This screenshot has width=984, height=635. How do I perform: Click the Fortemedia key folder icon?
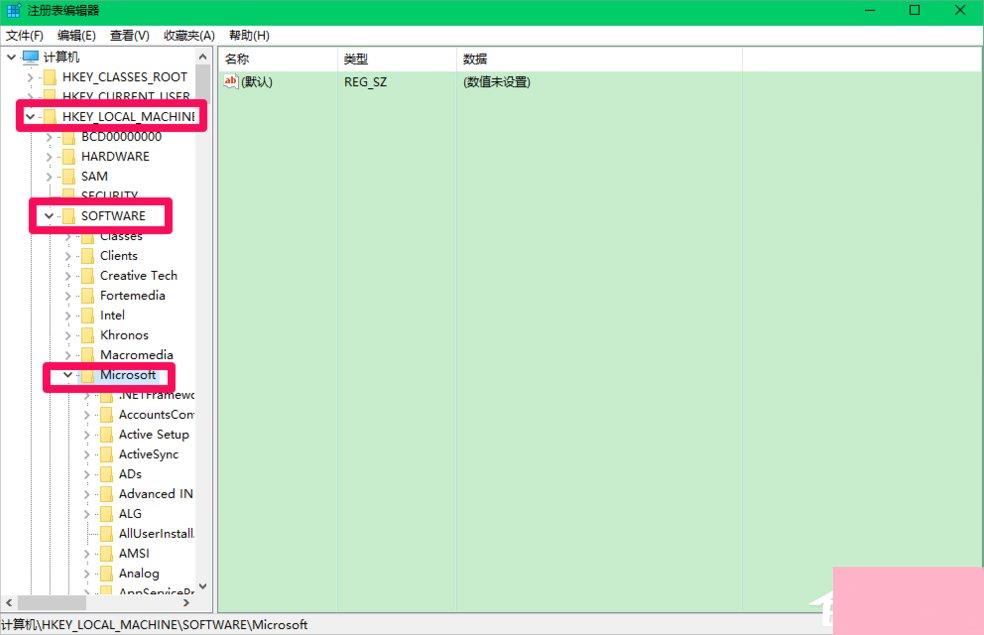tap(87, 295)
